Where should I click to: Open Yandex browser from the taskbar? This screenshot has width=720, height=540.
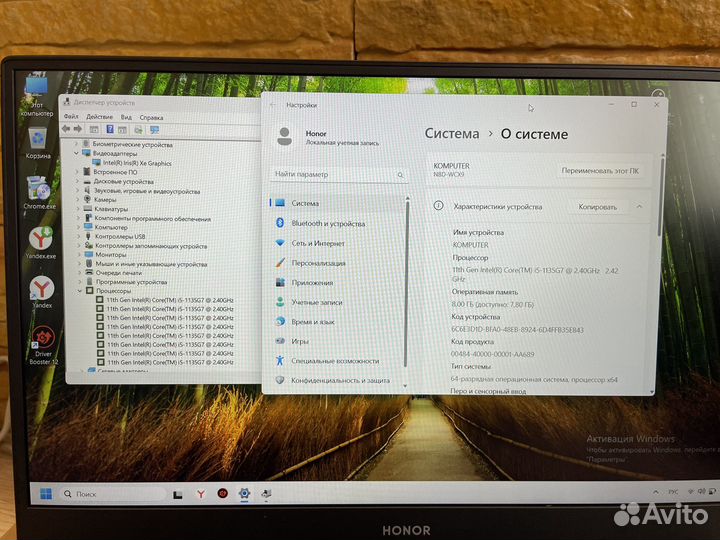click(200, 493)
